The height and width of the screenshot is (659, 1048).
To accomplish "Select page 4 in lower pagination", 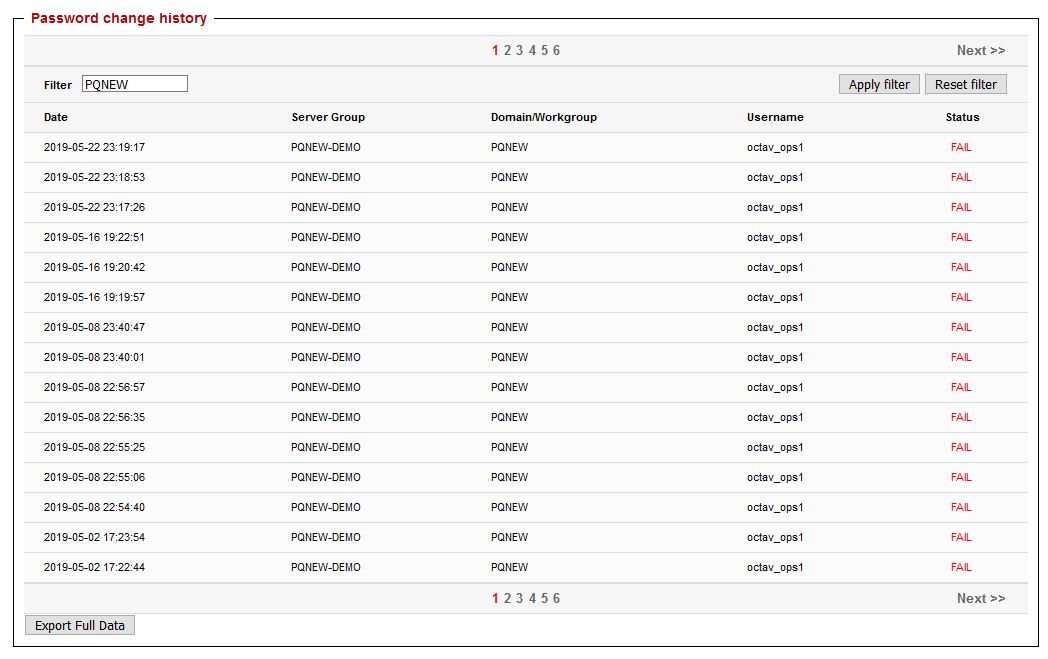I will [x=532, y=599].
